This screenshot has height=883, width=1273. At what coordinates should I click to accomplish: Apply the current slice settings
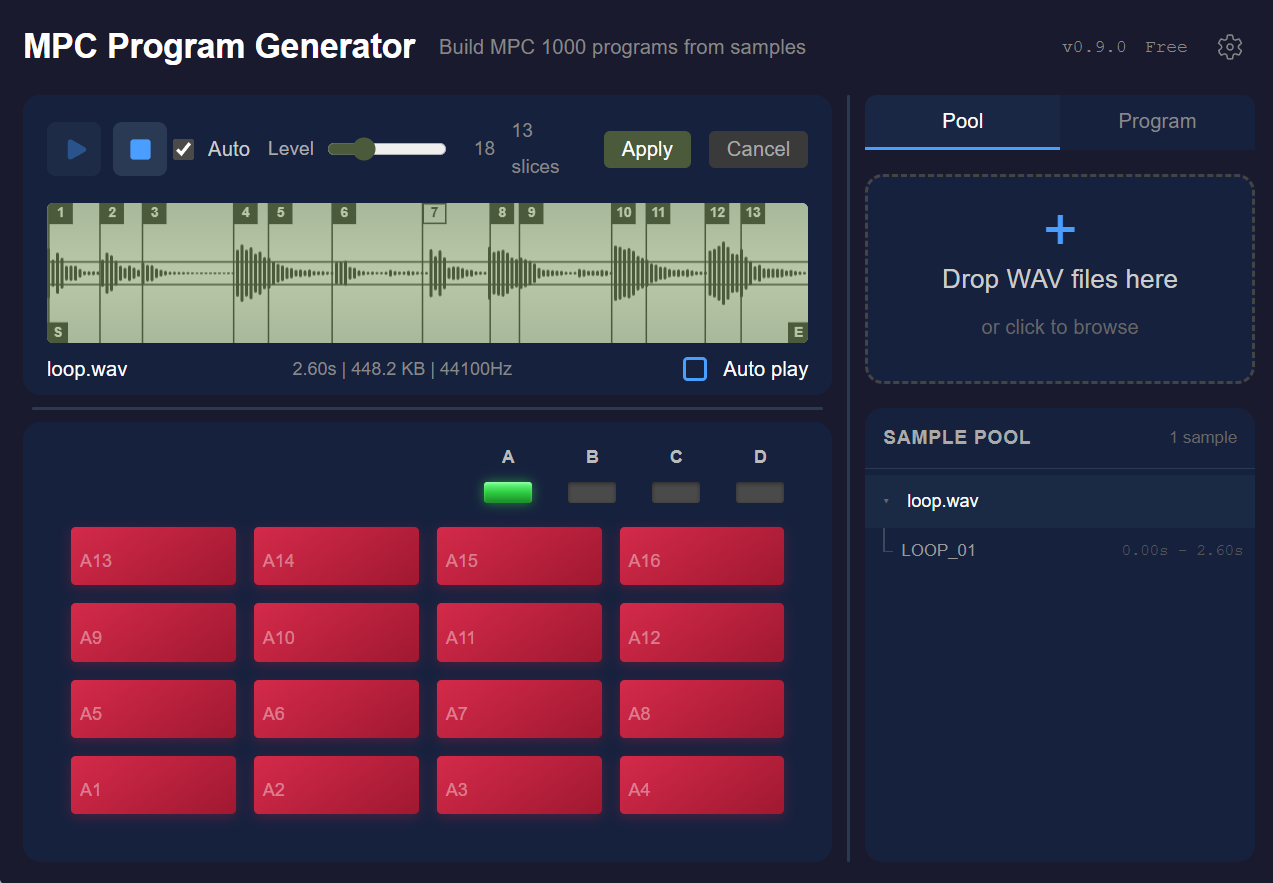646,148
